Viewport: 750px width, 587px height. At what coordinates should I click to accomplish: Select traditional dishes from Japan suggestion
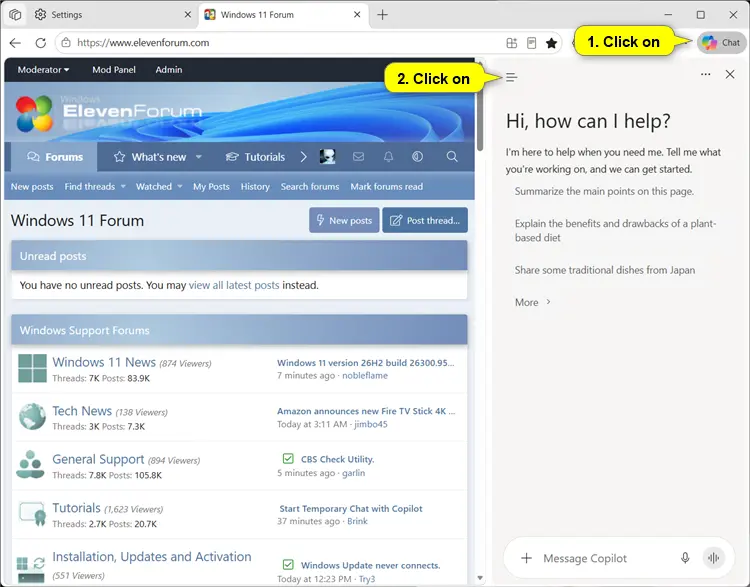[605, 270]
